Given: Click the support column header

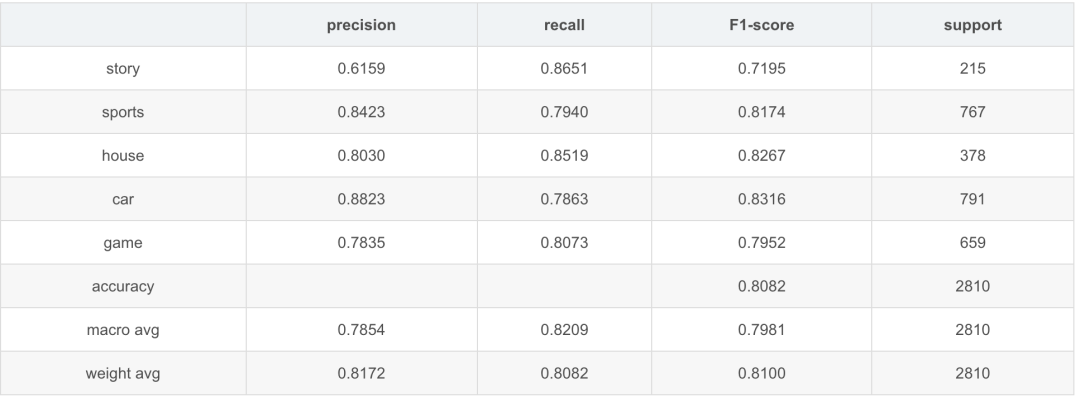Looking at the screenshot, I should coord(973,25).
